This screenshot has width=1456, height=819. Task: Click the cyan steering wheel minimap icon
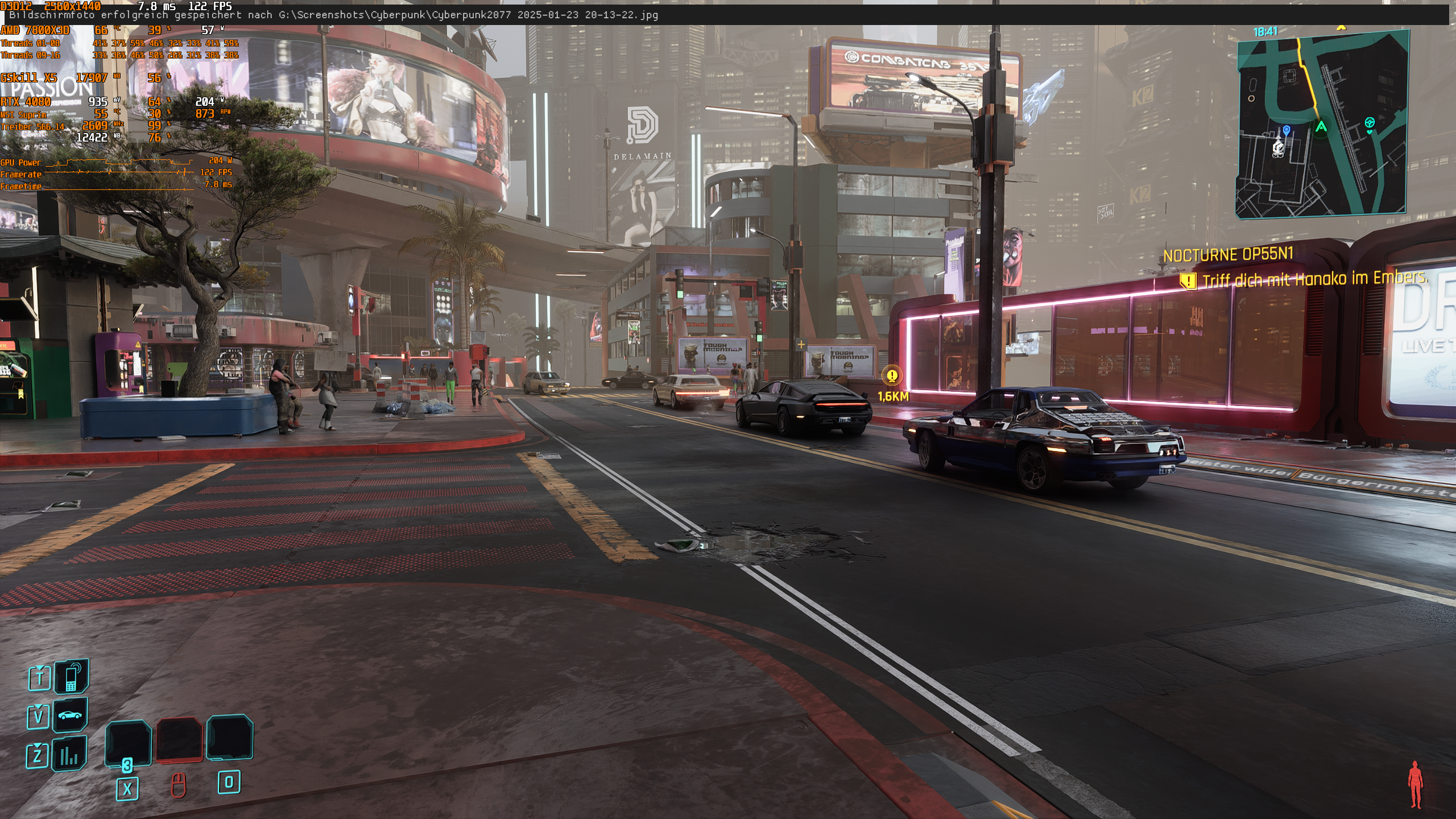tap(1370, 122)
